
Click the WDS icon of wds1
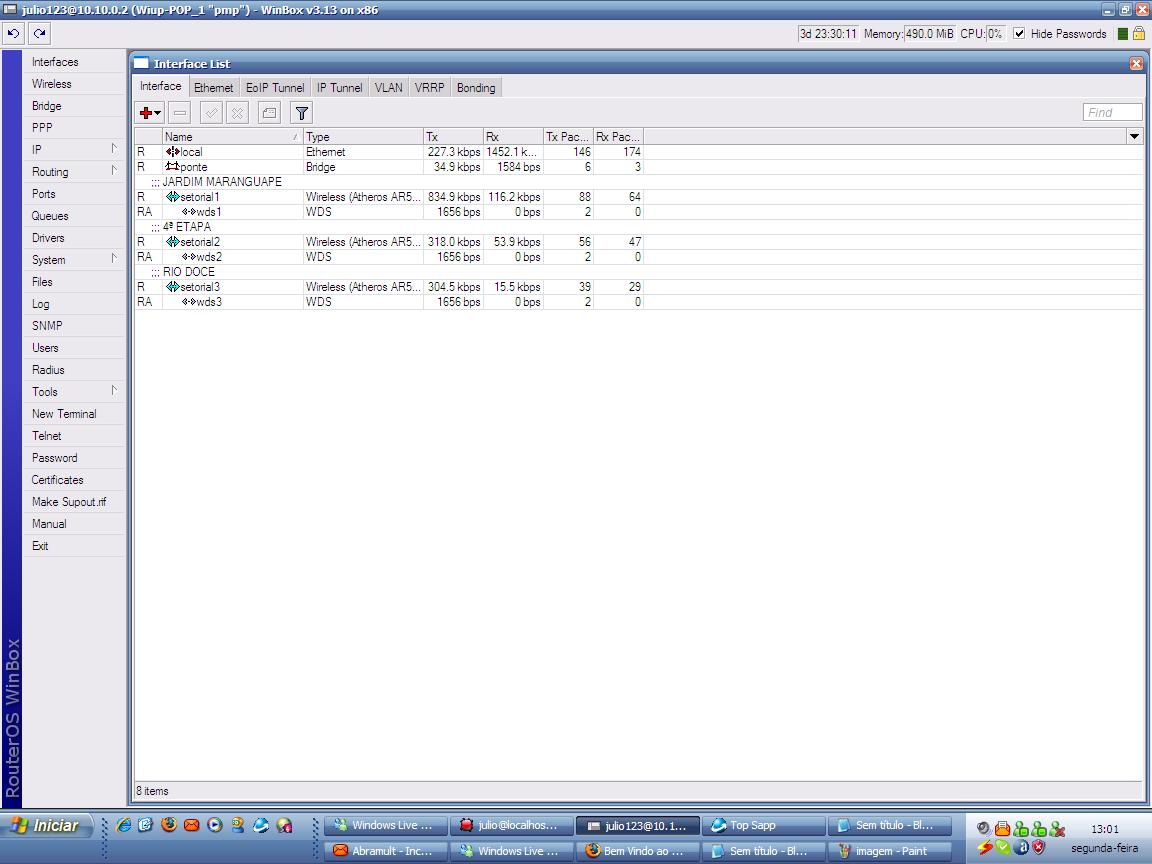[x=189, y=212]
